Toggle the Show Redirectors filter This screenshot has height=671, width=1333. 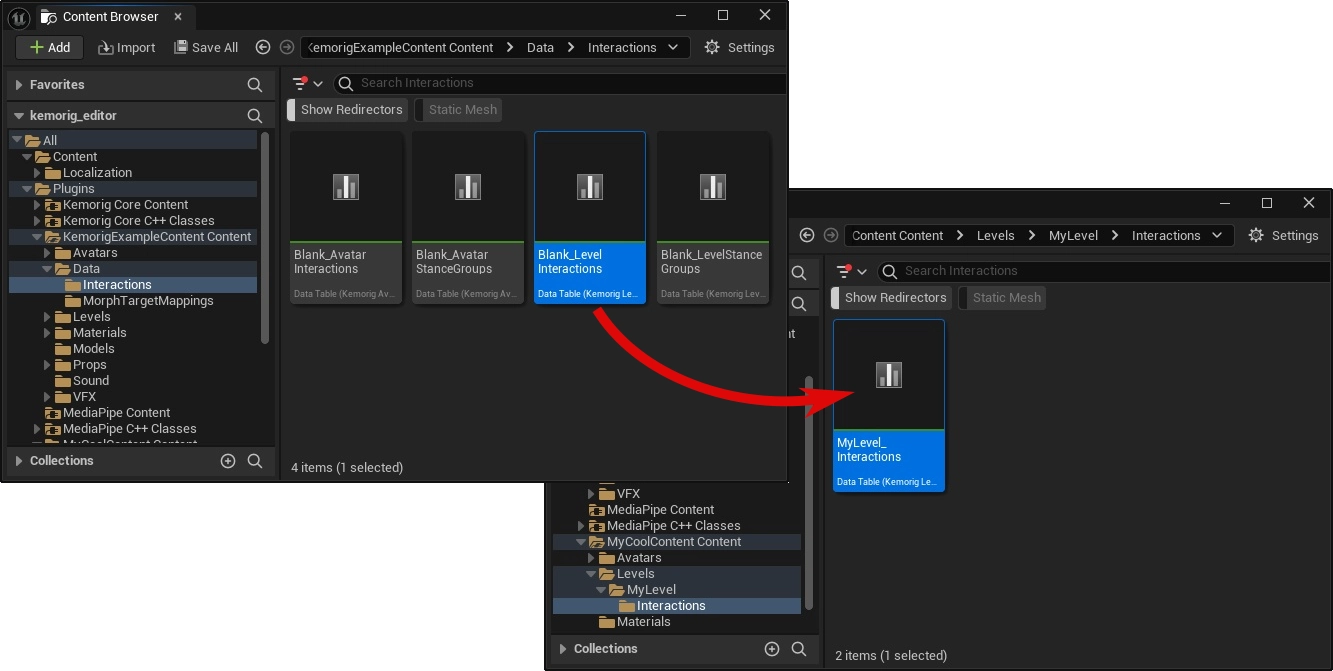tap(350, 110)
